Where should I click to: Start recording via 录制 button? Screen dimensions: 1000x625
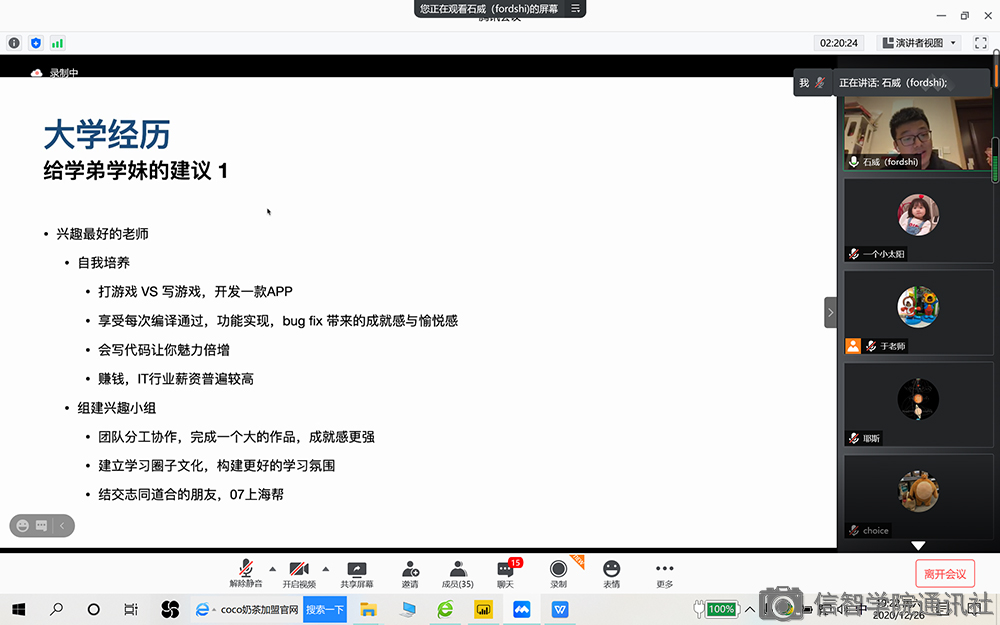click(x=558, y=574)
